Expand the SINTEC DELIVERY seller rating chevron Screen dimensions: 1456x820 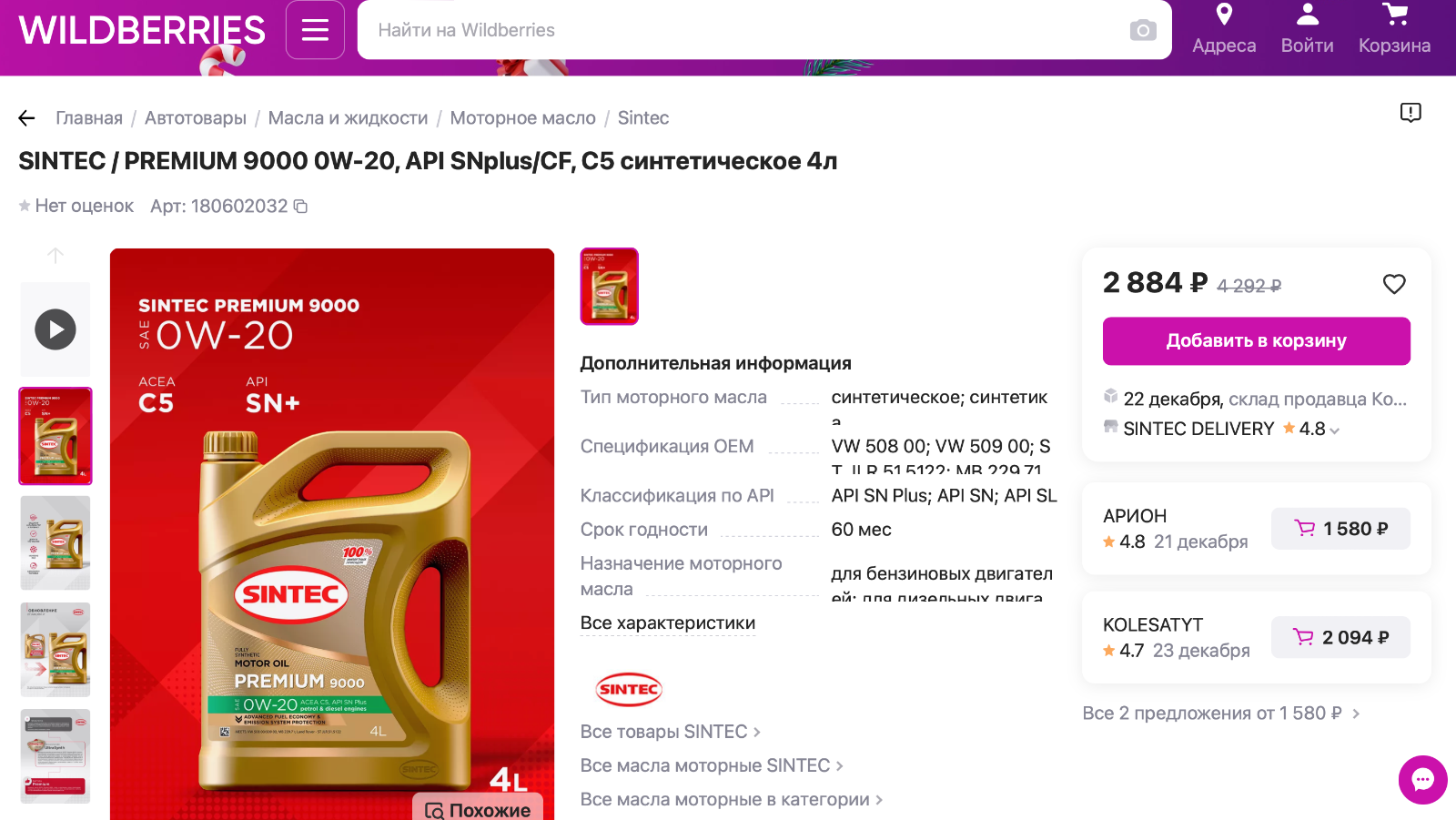pos(1334,430)
